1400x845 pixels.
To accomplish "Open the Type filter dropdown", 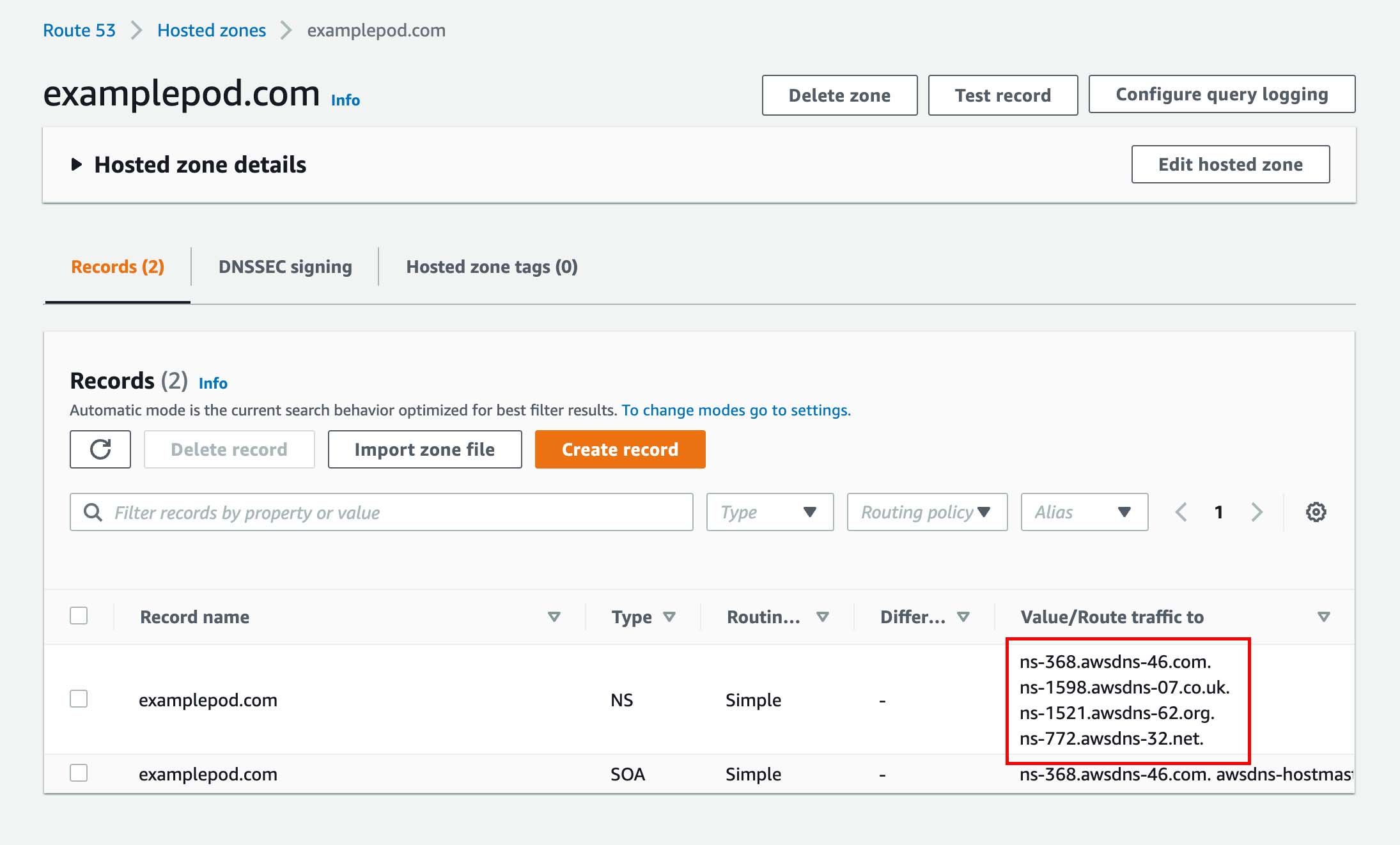I will [770, 512].
